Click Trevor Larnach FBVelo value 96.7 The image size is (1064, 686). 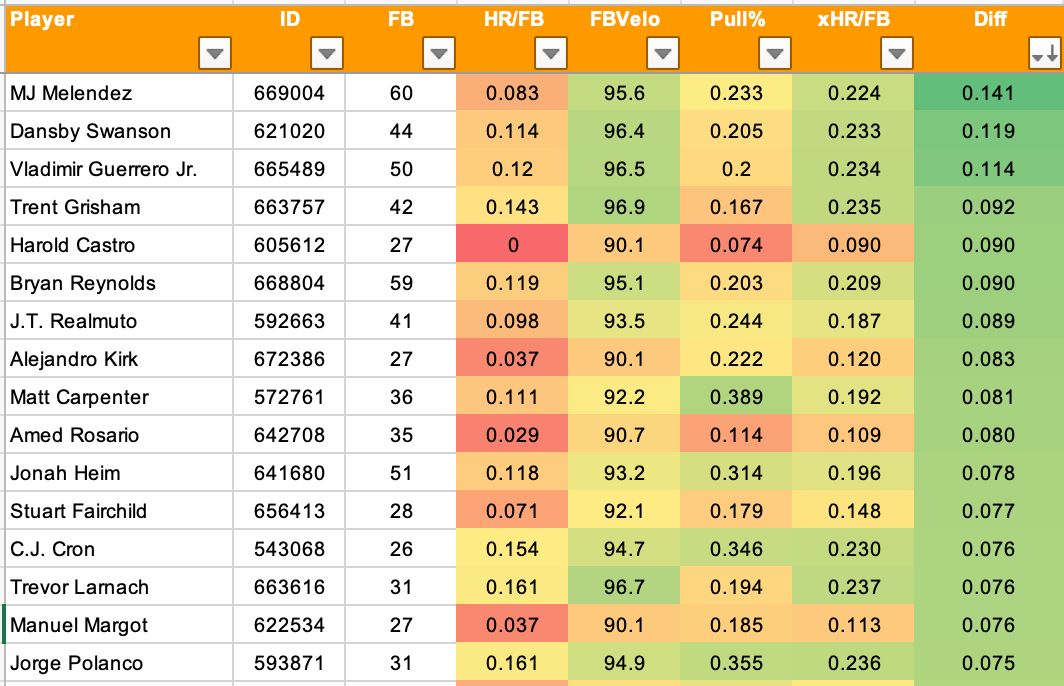pos(624,586)
